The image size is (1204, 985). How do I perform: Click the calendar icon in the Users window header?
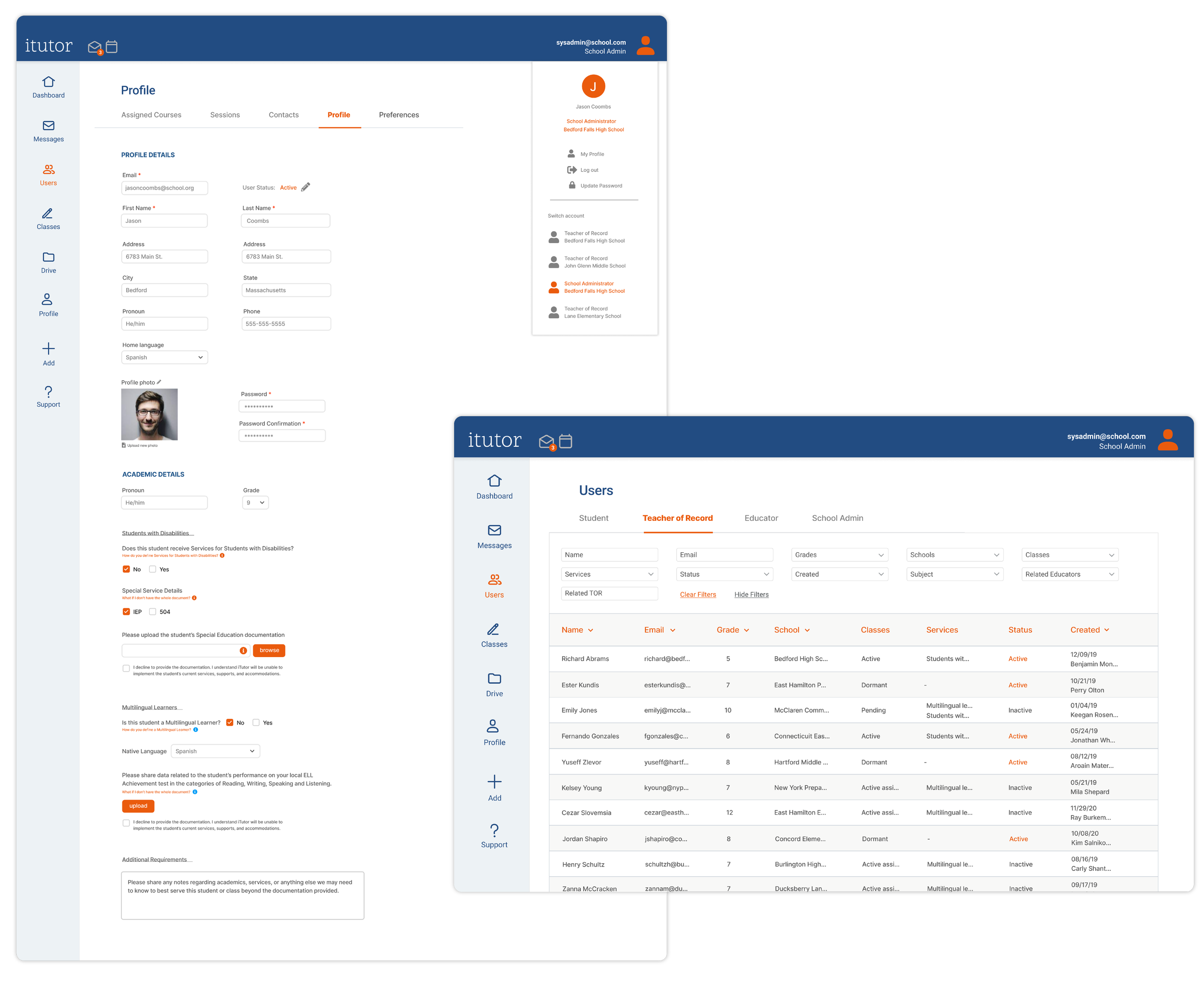pos(565,441)
